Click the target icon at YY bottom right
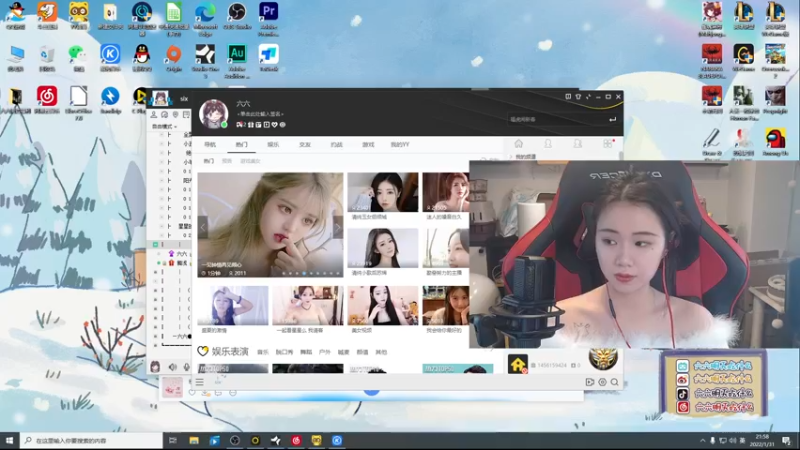Image resolution: width=800 pixels, height=450 pixels. (603, 382)
